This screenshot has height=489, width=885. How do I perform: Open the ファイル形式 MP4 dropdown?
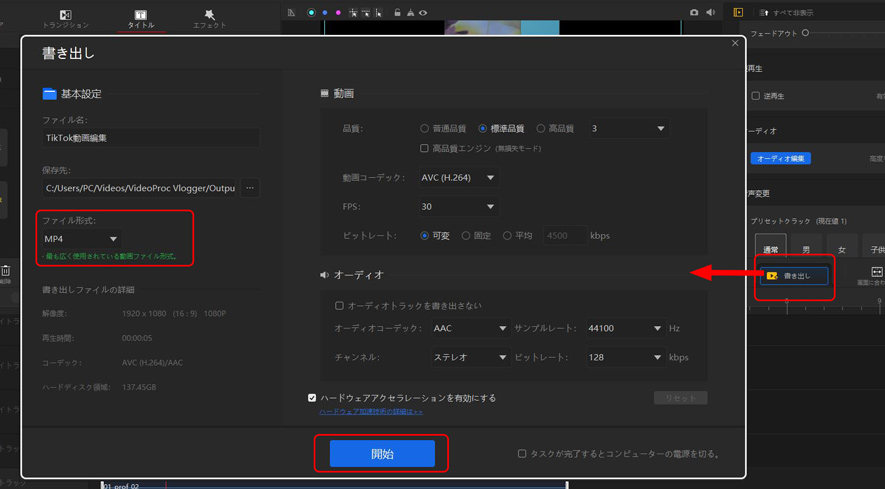point(81,239)
